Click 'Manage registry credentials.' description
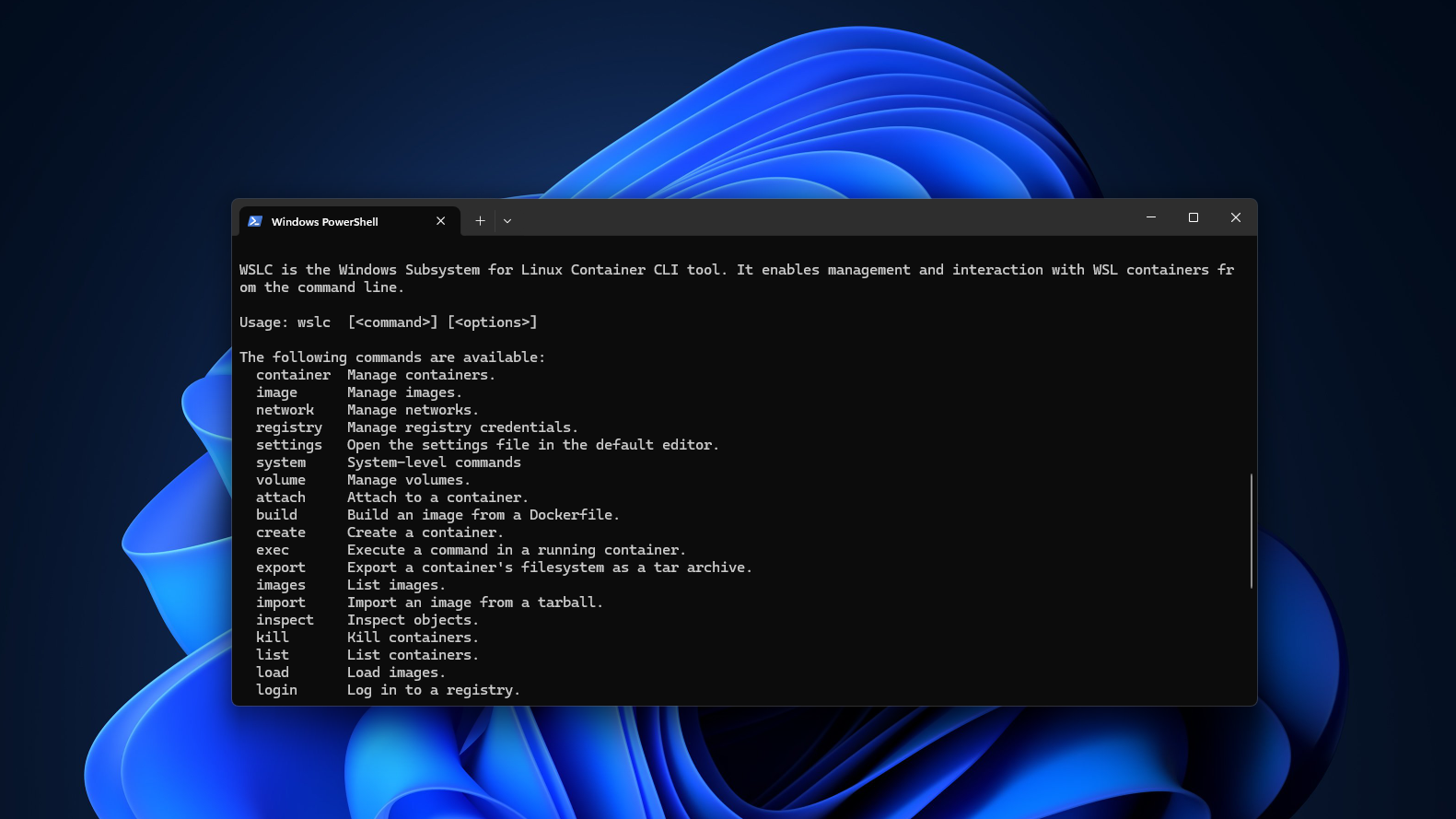1456x819 pixels. (462, 427)
